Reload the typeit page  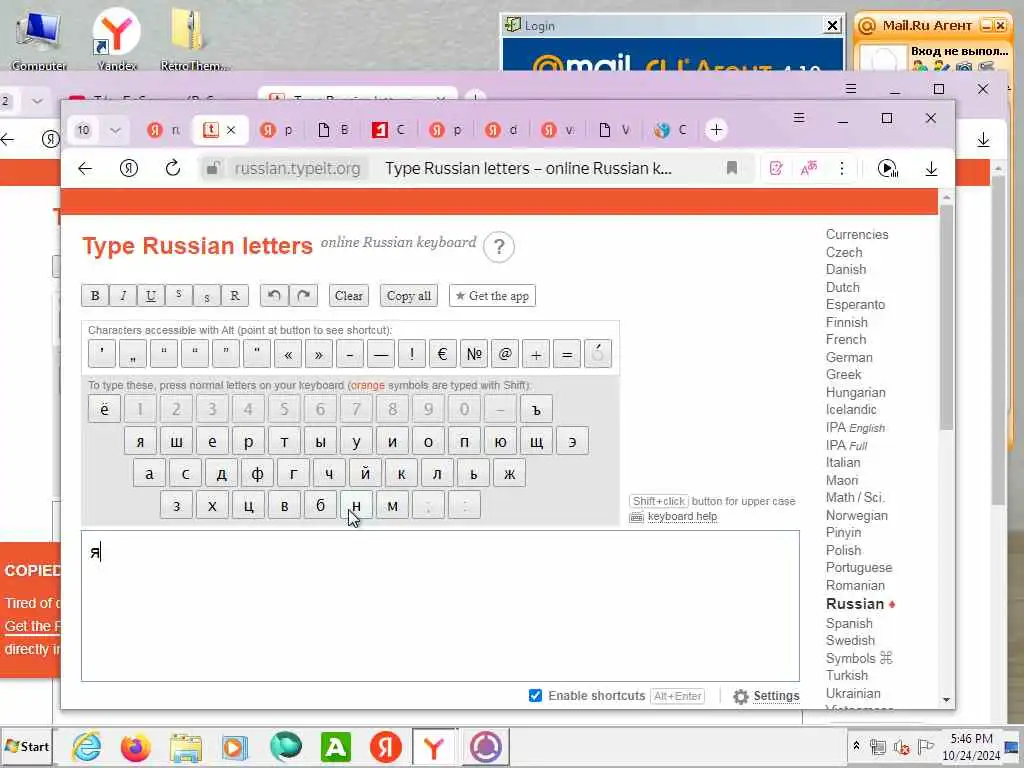coord(172,168)
